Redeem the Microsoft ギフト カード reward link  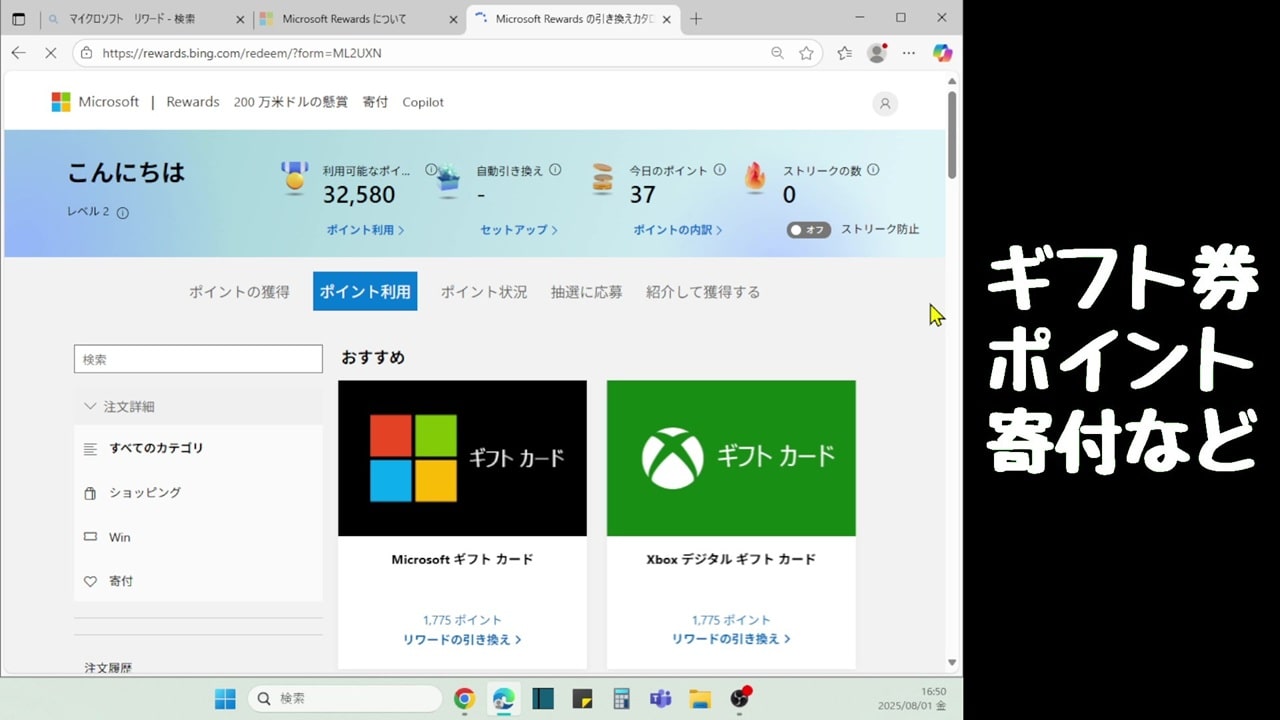[x=462, y=639]
